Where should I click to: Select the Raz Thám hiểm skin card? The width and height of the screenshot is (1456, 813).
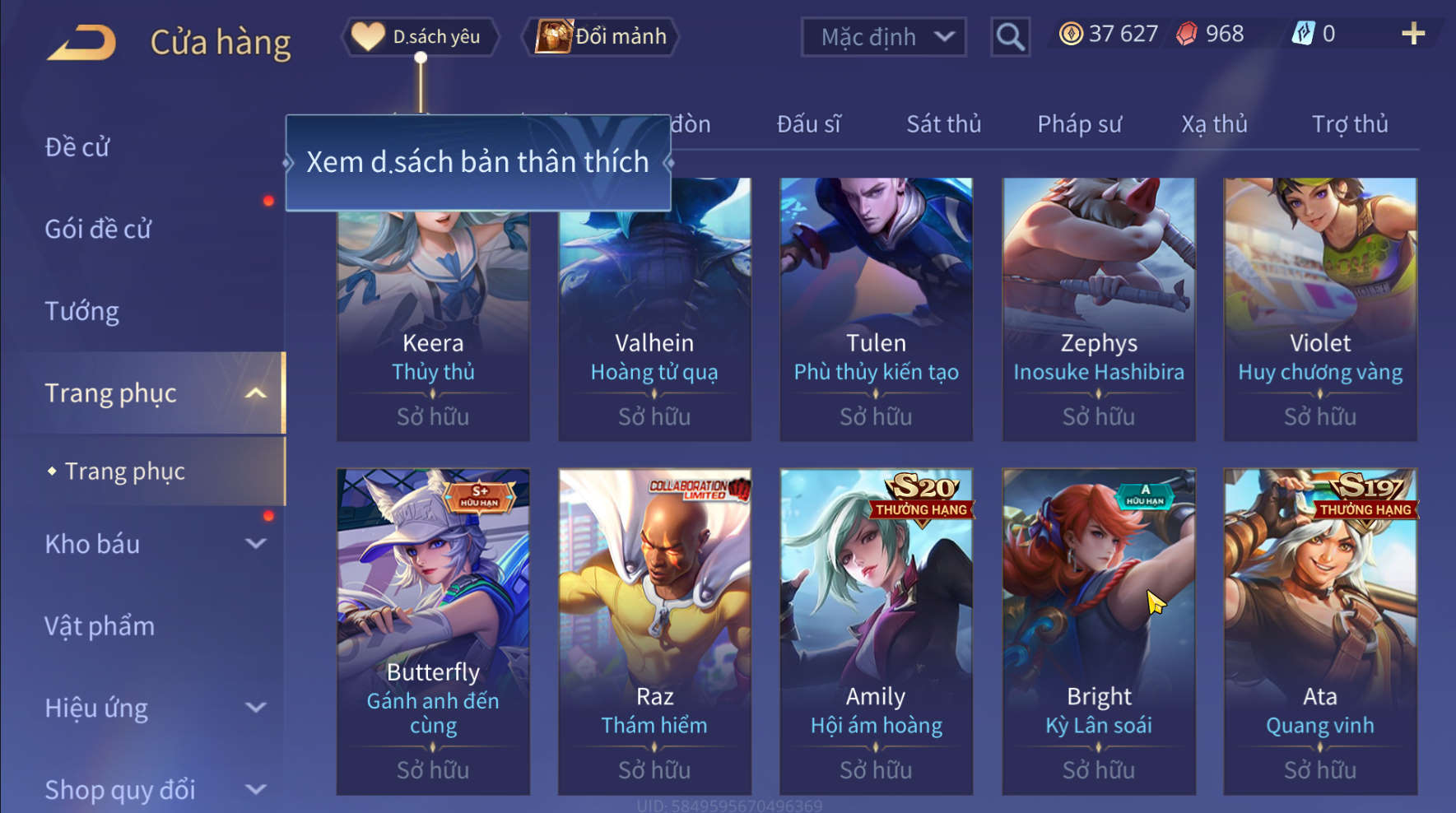654,631
